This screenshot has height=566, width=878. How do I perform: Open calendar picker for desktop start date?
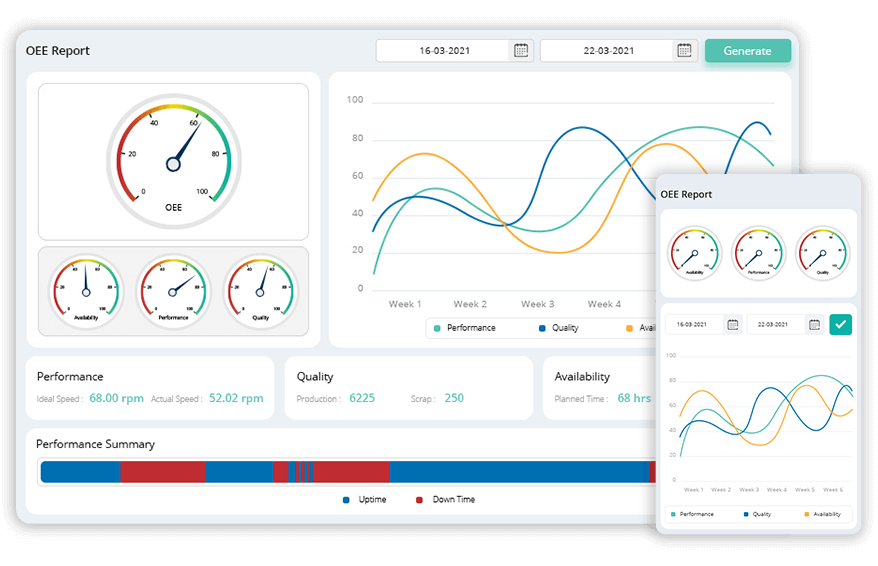point(520,51)
